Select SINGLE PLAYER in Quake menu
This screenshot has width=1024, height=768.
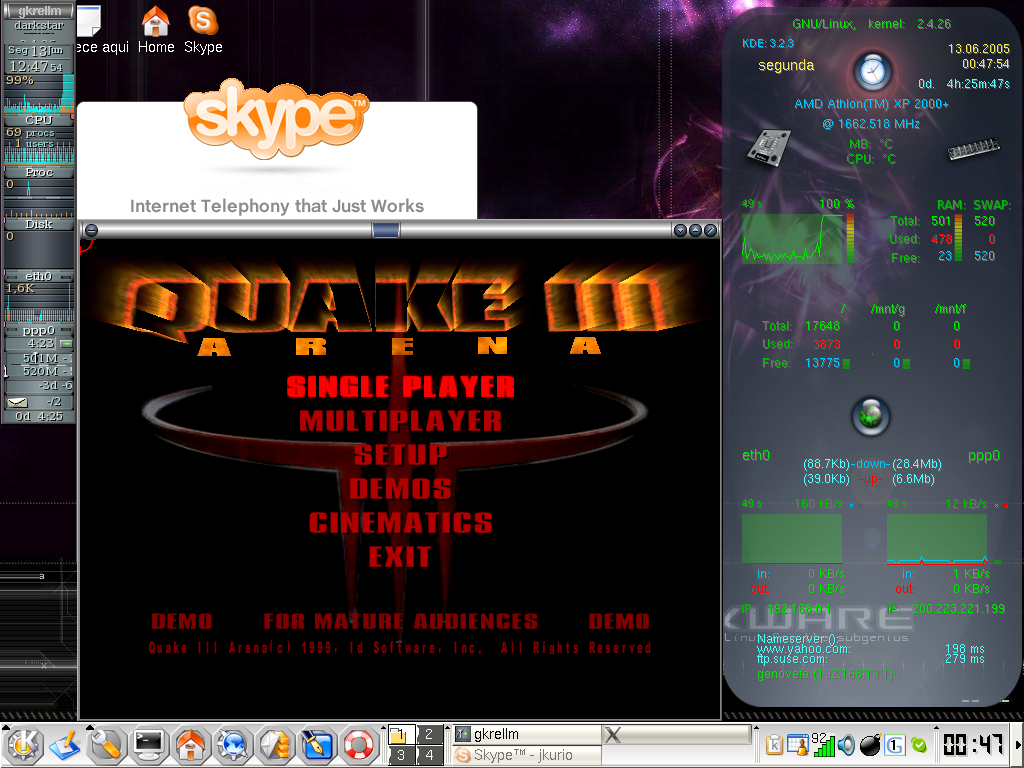point(400,386)
